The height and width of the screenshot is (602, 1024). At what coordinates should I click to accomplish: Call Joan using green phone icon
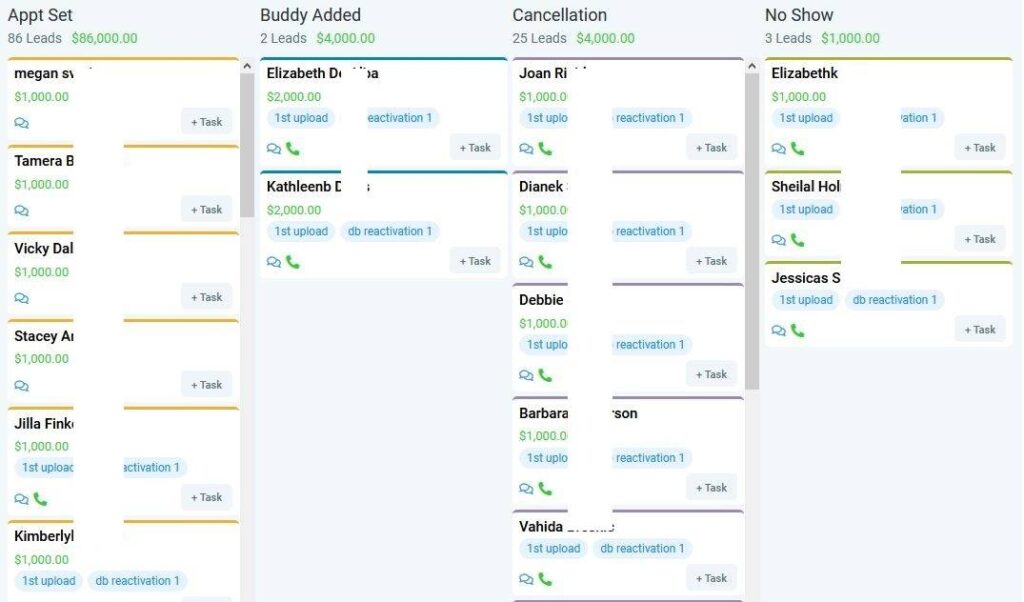(x=545, y=148)
